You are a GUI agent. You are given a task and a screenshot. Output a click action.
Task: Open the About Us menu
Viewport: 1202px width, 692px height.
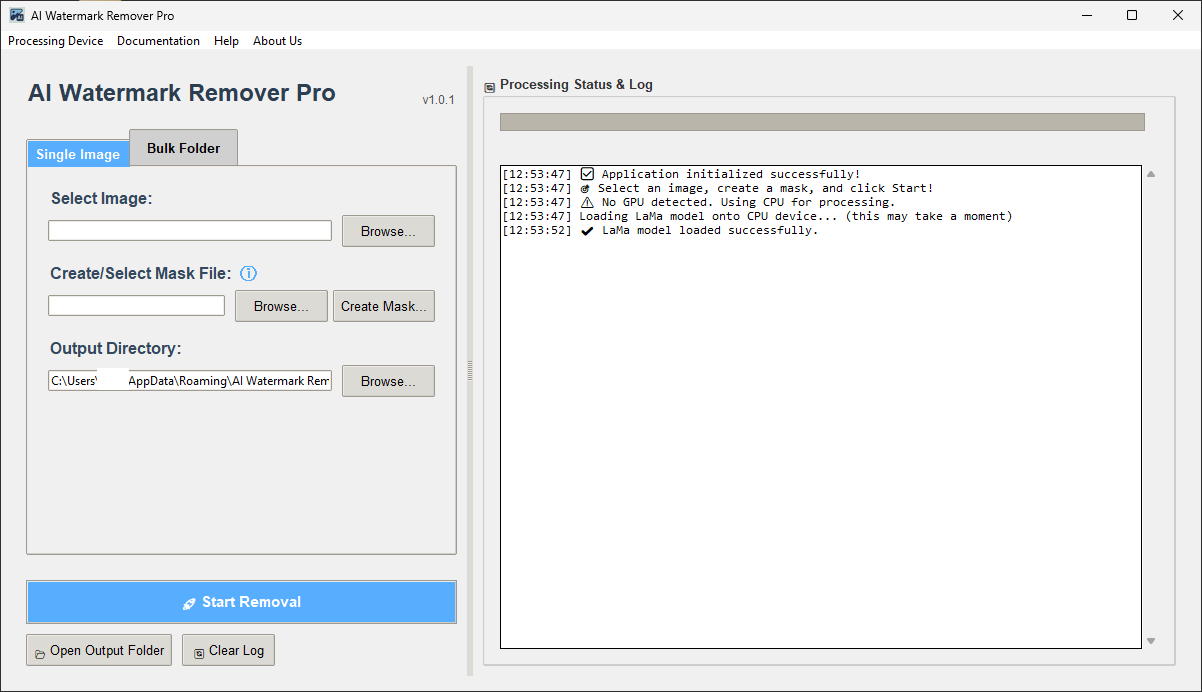click(x=277, y=41)
